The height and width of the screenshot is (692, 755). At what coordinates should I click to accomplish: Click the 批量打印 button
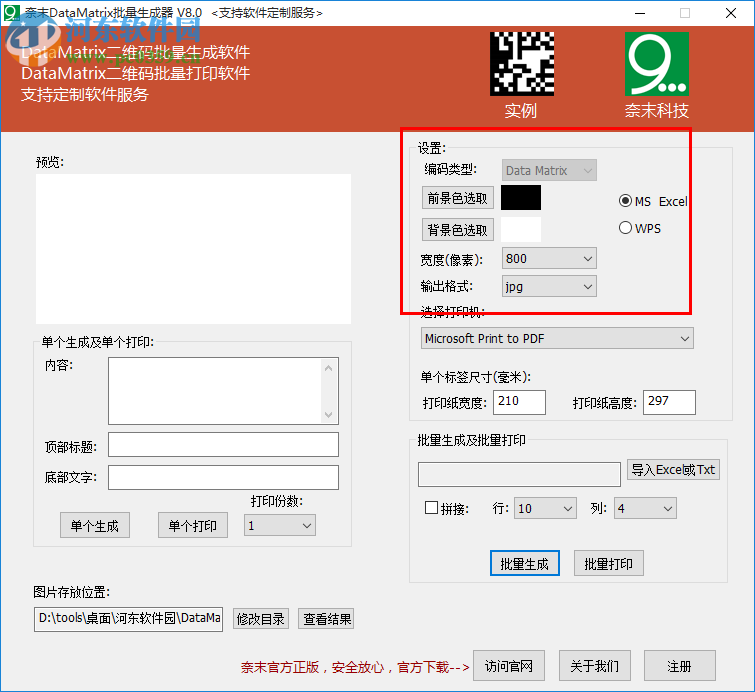point(609,563)
